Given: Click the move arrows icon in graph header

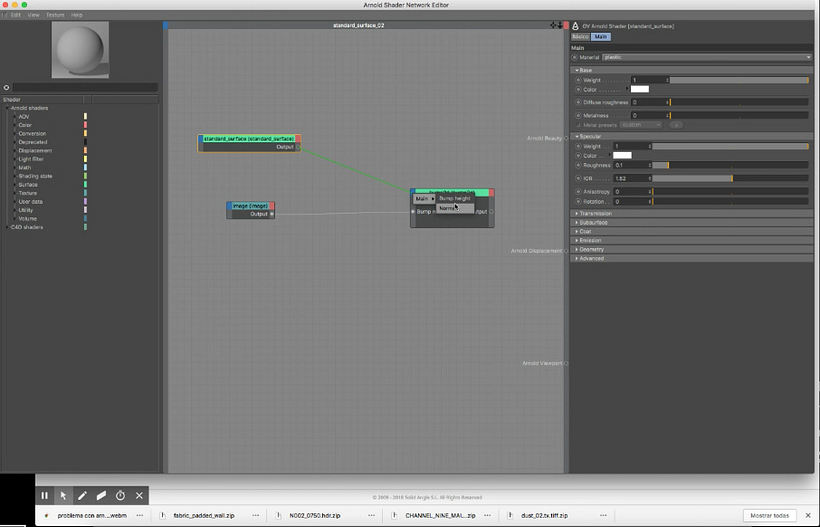Looking at the screenshot, I should [553, 25].
